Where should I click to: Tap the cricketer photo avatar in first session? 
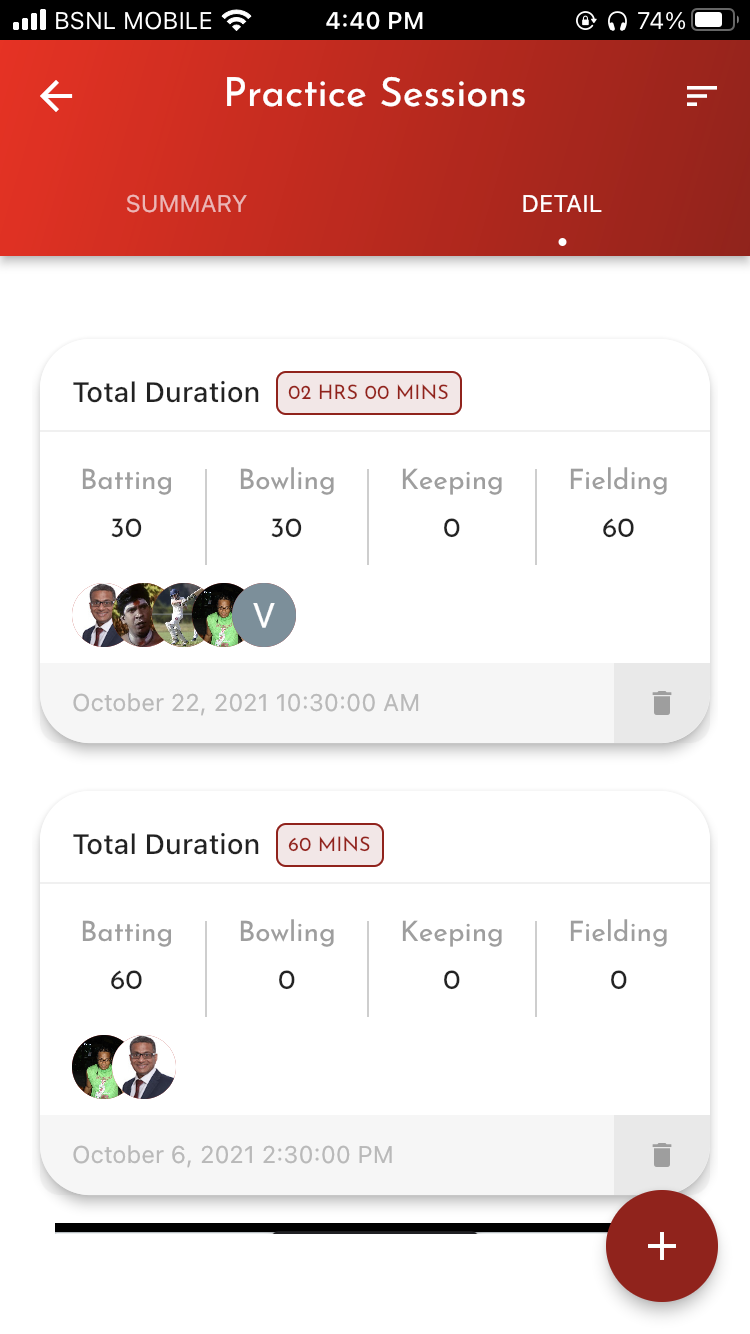[x=182, y=615]
